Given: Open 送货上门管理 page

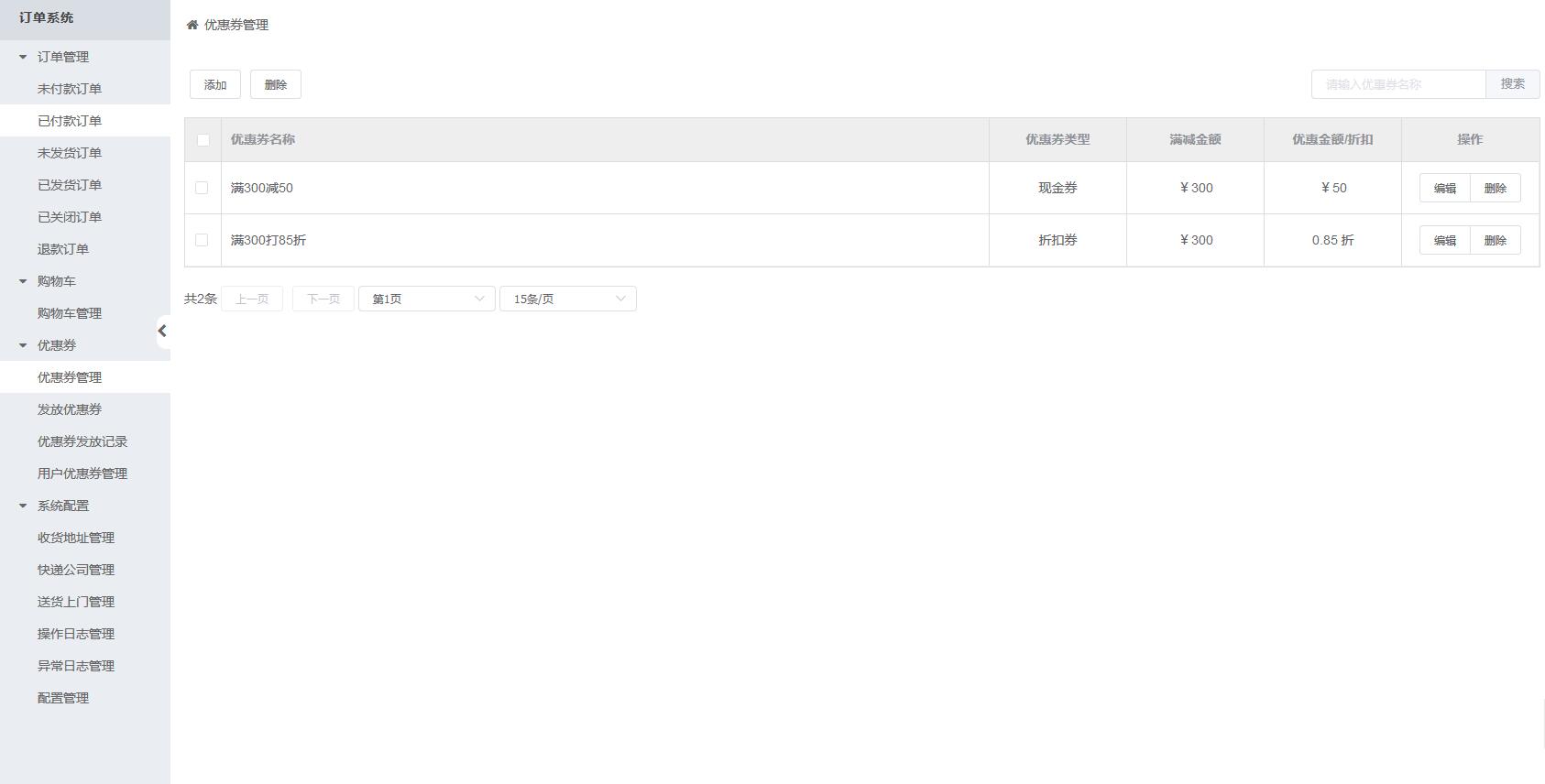Looking at the screenshot, I should point(85,602).
